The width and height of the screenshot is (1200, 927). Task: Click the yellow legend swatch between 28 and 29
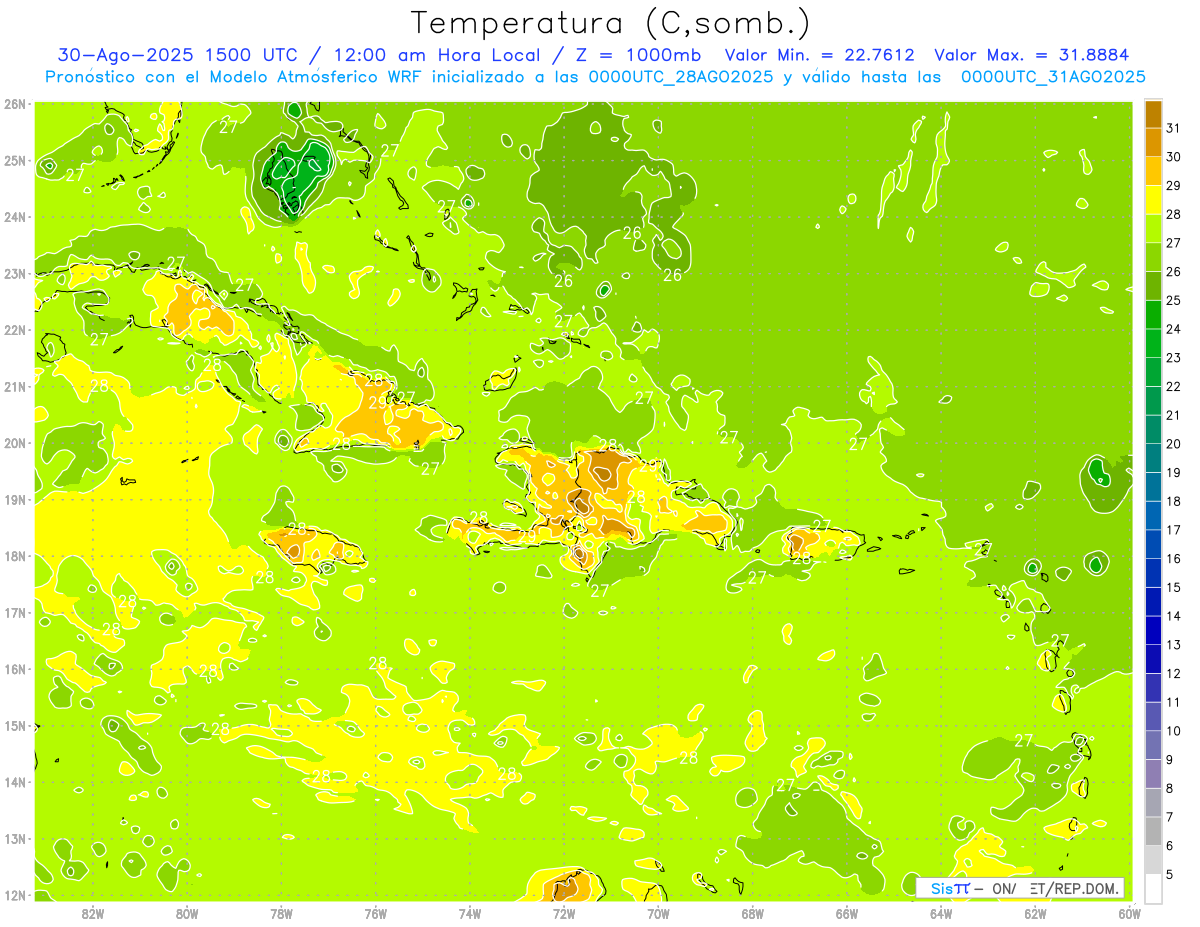pyautogui.click(x=1154, y=200)
